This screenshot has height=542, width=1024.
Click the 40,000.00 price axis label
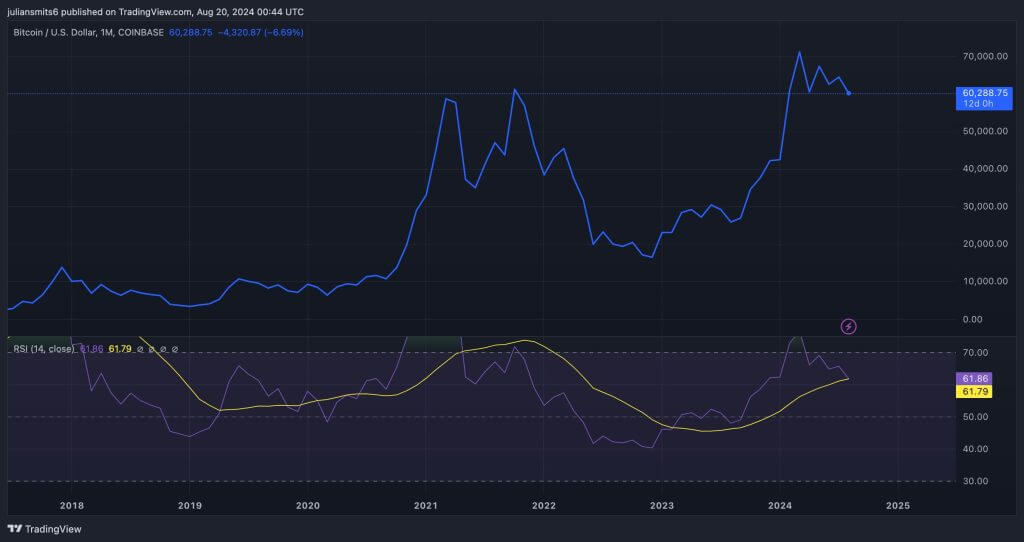pos(985,168)
